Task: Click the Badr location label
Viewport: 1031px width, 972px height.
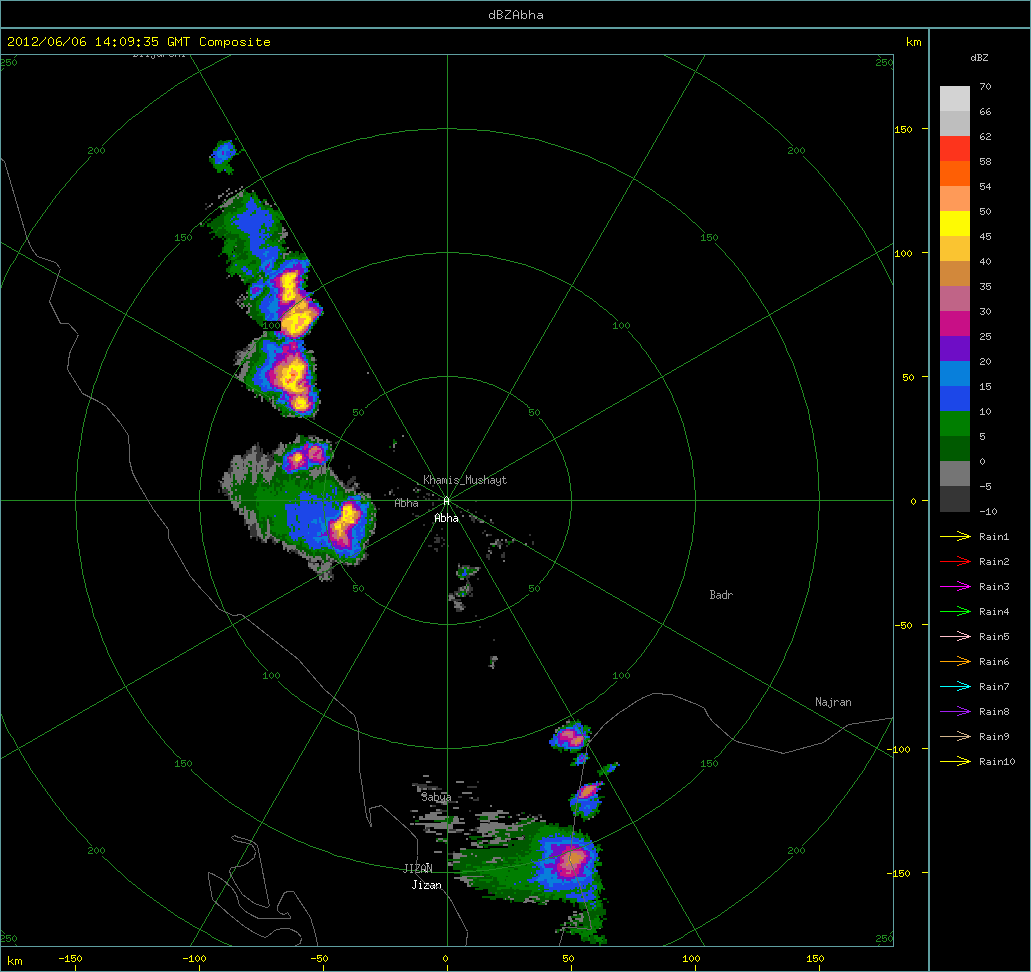Action: click(x=721, y=595)
